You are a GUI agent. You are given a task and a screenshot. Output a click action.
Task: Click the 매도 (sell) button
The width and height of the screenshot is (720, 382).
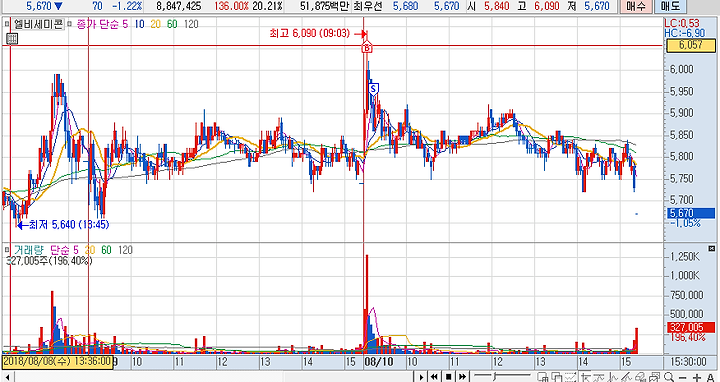[x=669, y=6]
